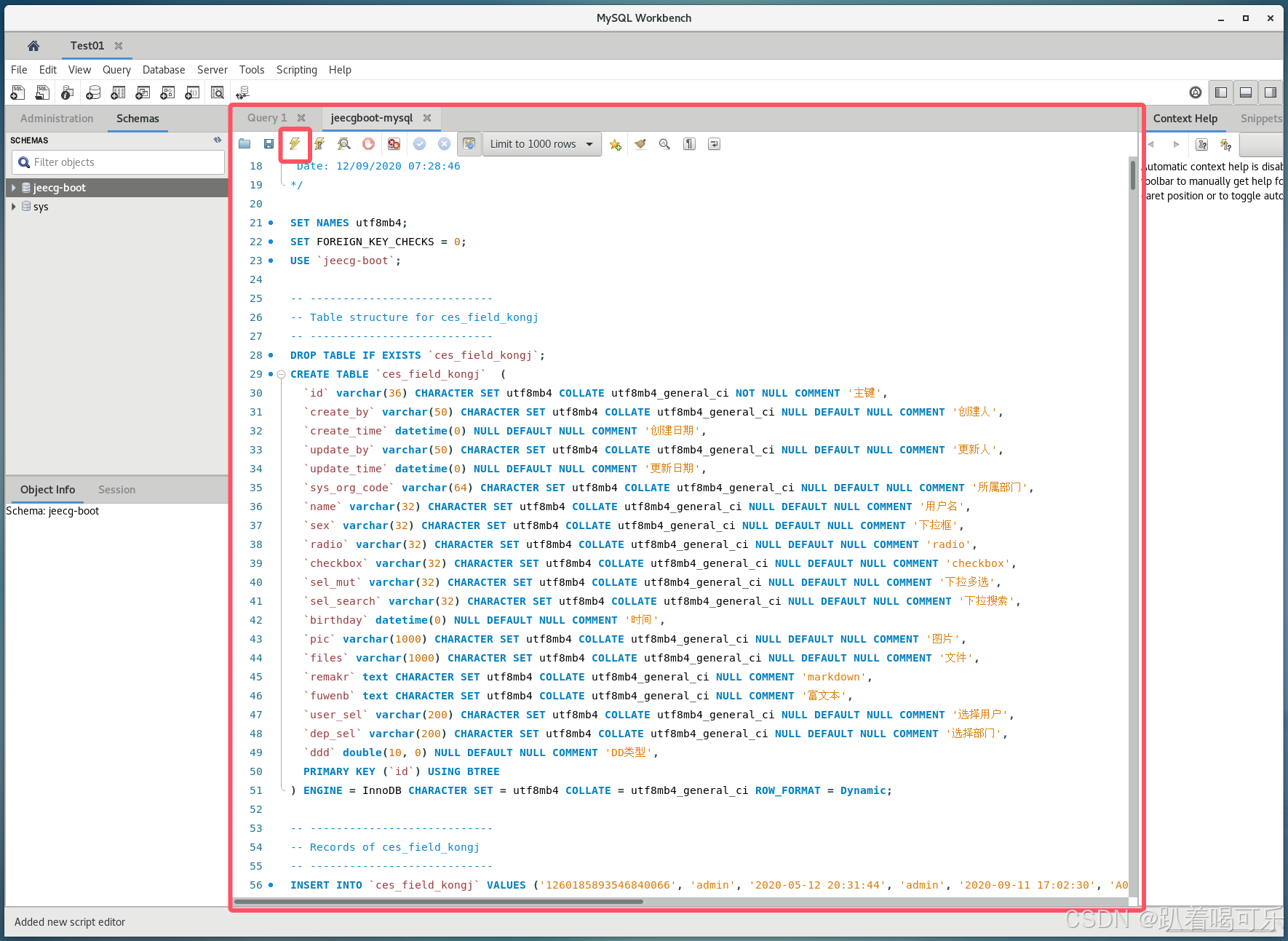The height and width of the screenshot is (941, 1288).
Task: Search table data icon in main toolbar
Action: pos(217,92)
